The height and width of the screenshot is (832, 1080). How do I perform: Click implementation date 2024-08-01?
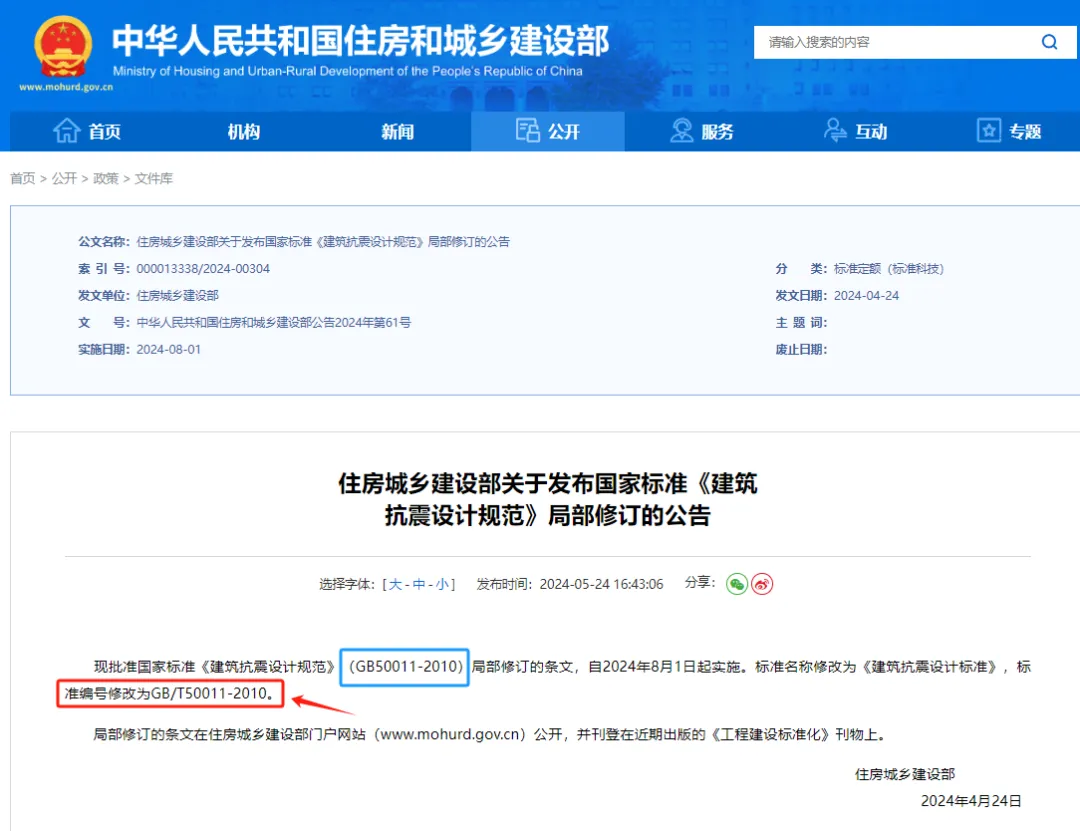169,349
